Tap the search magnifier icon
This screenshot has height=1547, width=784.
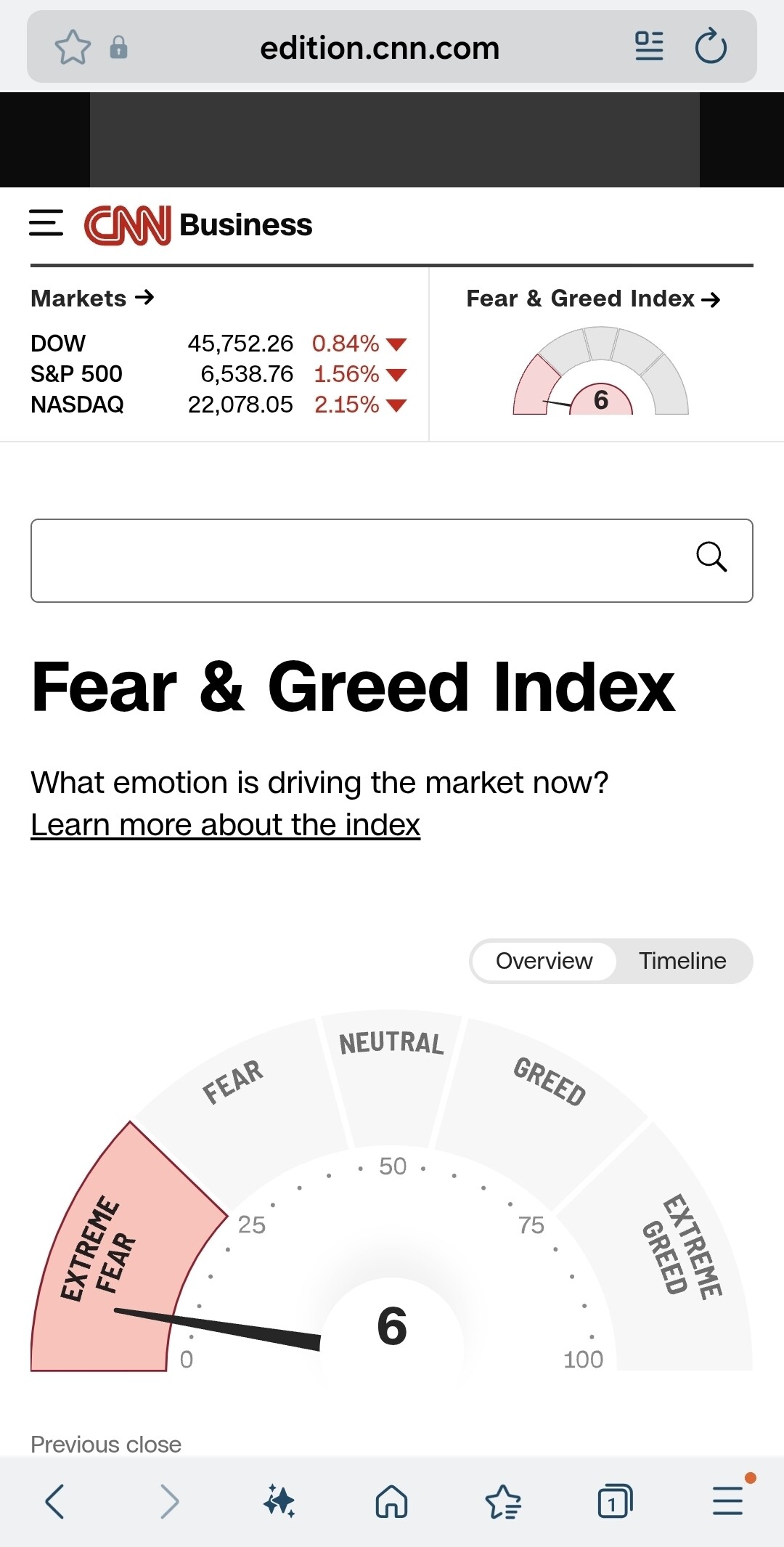tap(711, 558)
